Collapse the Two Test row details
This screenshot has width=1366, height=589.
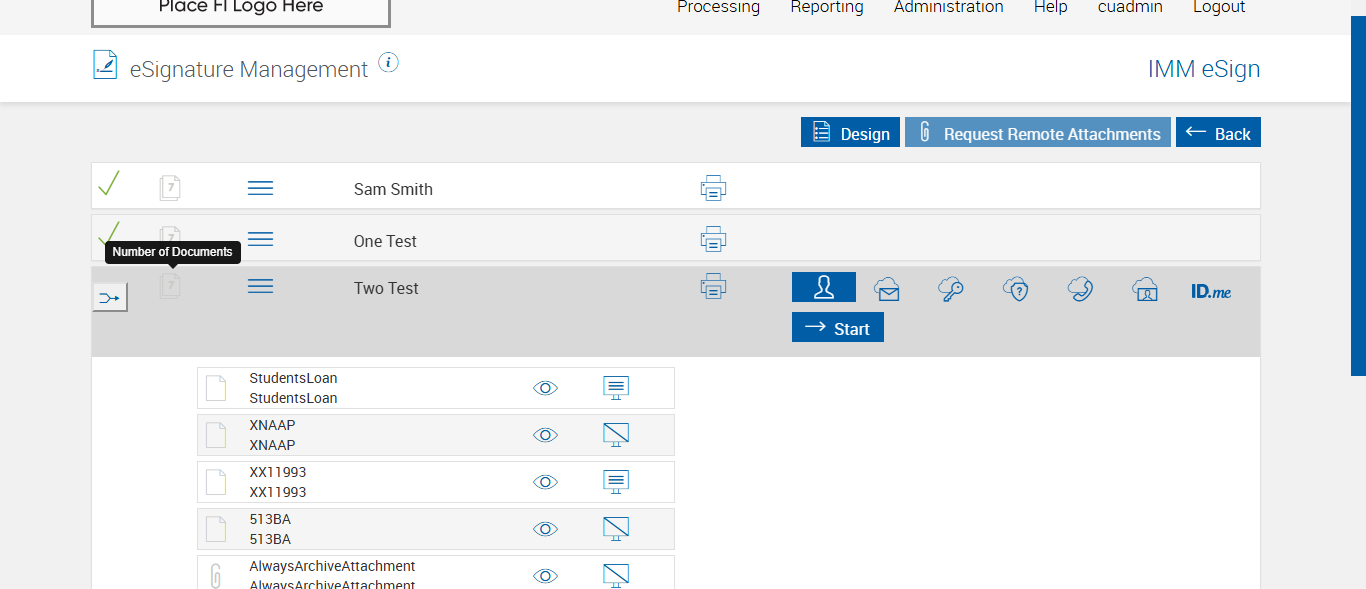pyautogui.click(x=260, y=287)
